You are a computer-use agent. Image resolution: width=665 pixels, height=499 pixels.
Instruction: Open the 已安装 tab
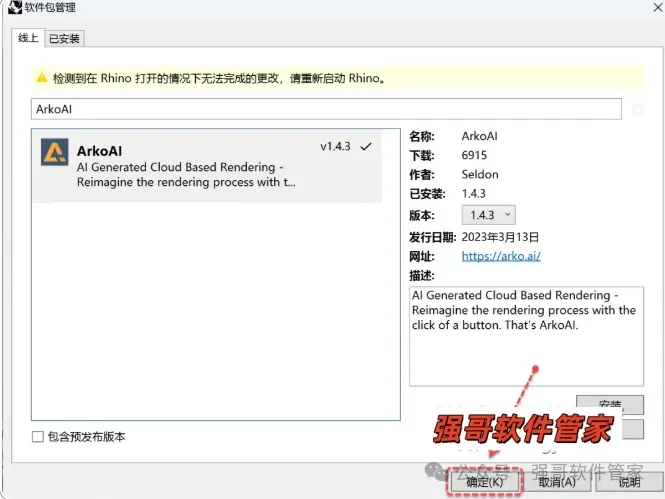pos(64,39)
